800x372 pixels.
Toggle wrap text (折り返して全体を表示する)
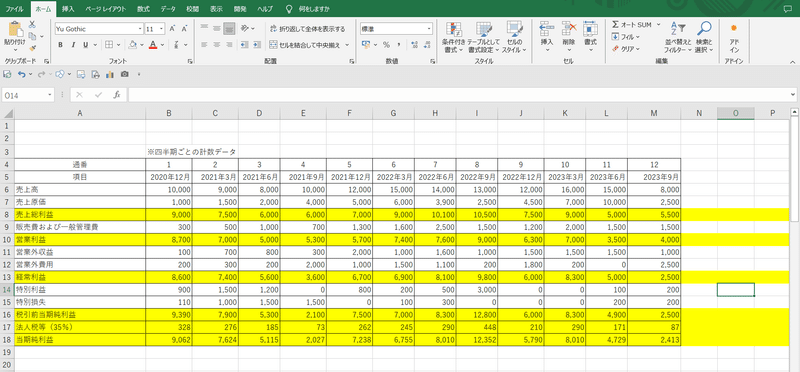coord(307,29)
